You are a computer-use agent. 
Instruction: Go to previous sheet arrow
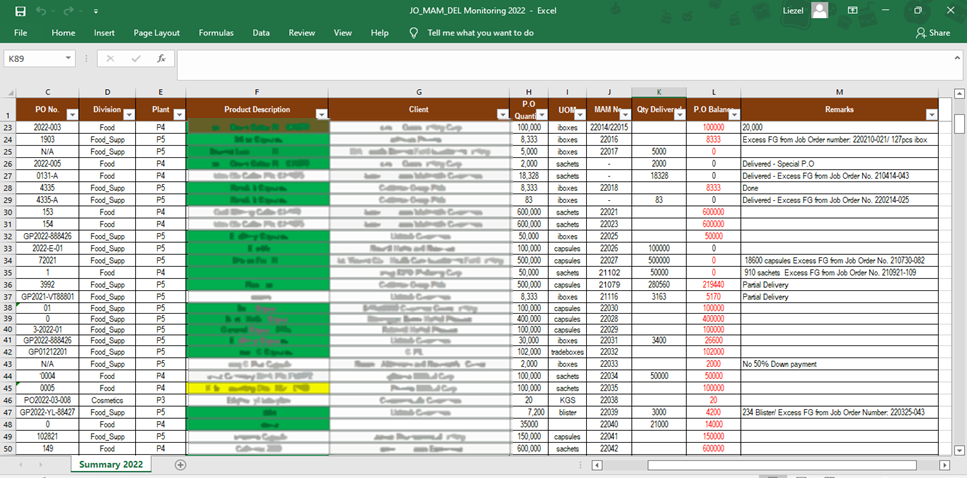click(21, 464)
